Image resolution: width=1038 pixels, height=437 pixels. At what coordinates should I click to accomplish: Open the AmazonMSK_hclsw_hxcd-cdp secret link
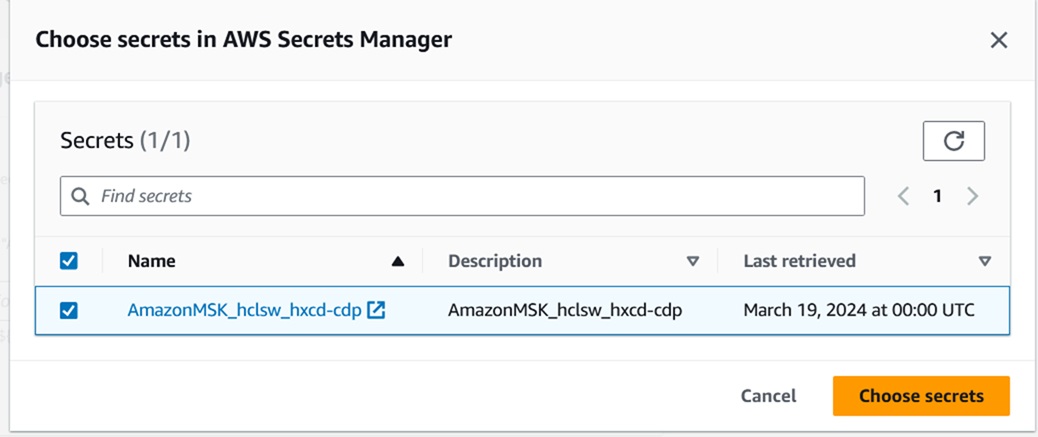coord(244,310)
